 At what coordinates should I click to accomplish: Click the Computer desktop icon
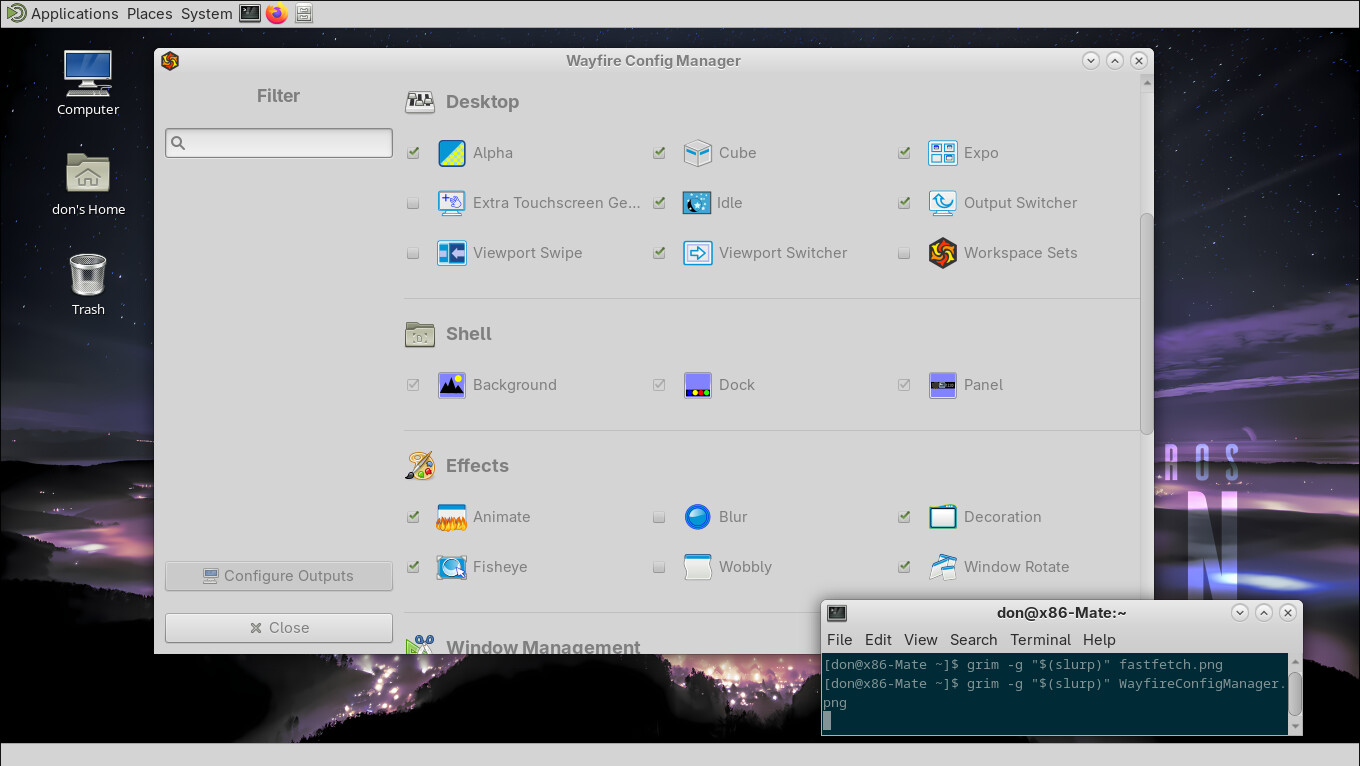tap(88, 73)
